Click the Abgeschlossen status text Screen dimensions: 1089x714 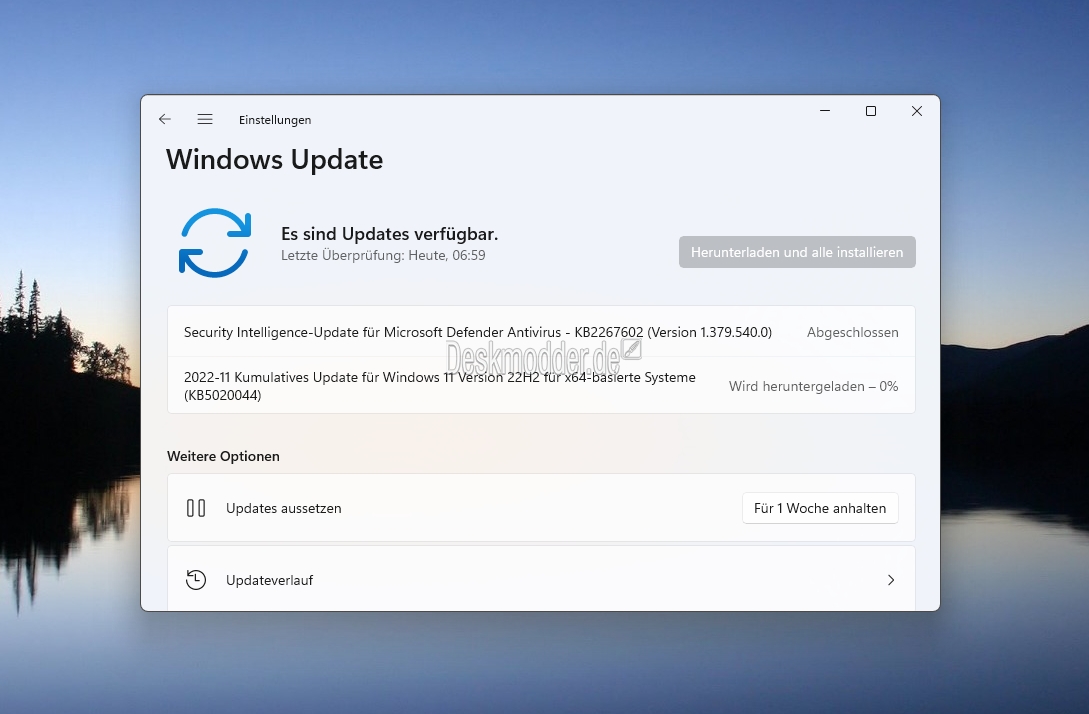(x=853, y=333)
